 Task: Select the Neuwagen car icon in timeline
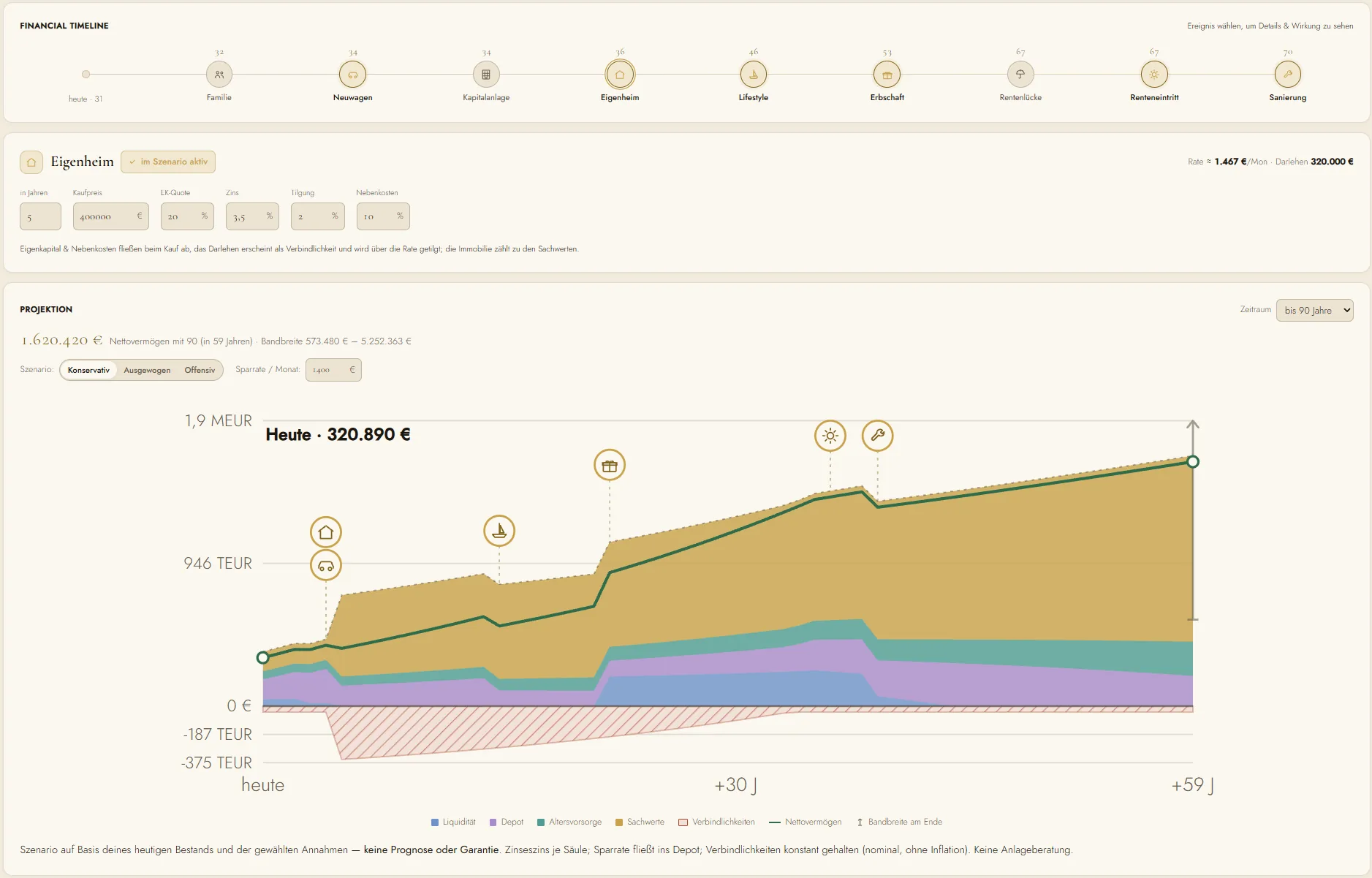[x=353, y=75]
